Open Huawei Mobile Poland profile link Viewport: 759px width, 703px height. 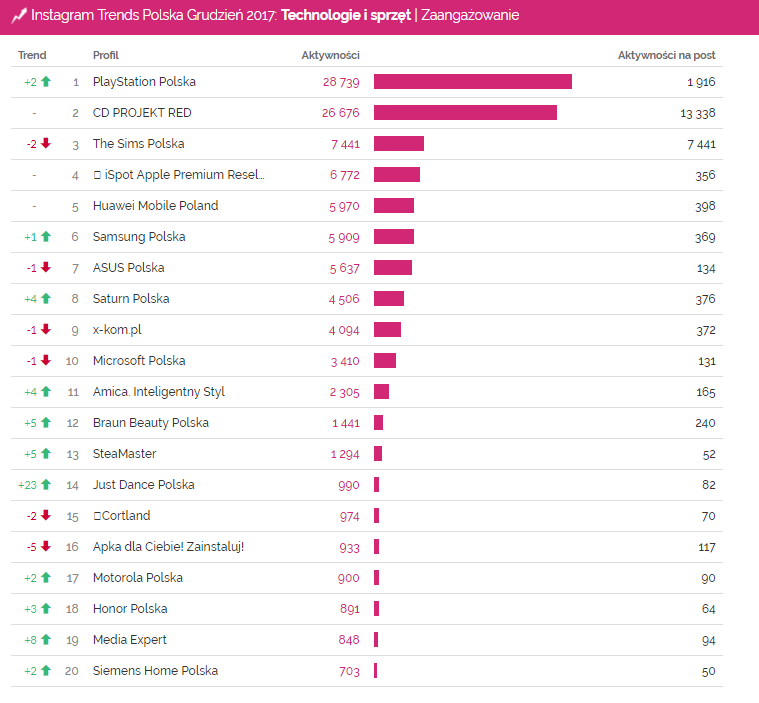(155, 206)
